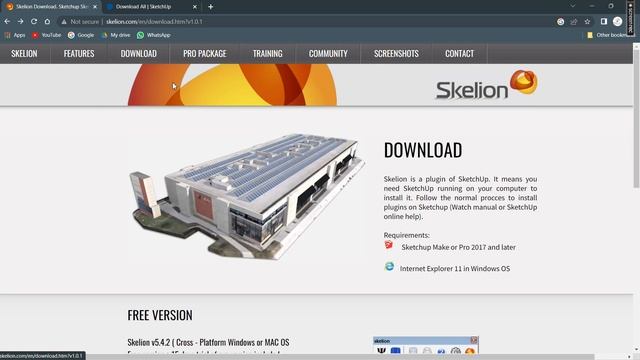Select the Skelion Download tab

coord(51,7)
